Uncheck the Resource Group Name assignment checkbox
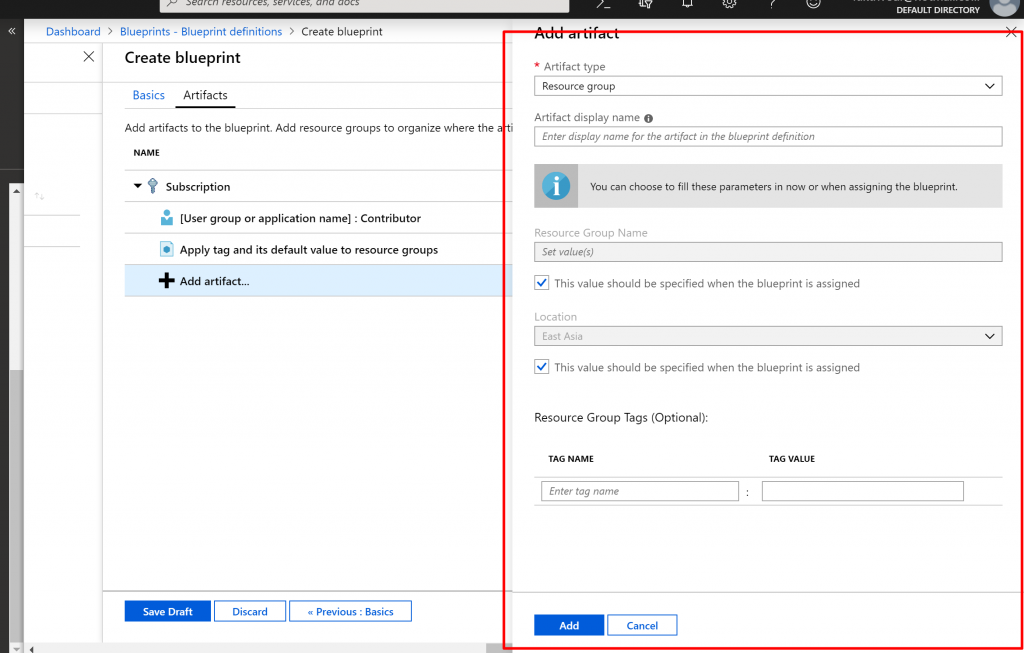 point(542,284)
